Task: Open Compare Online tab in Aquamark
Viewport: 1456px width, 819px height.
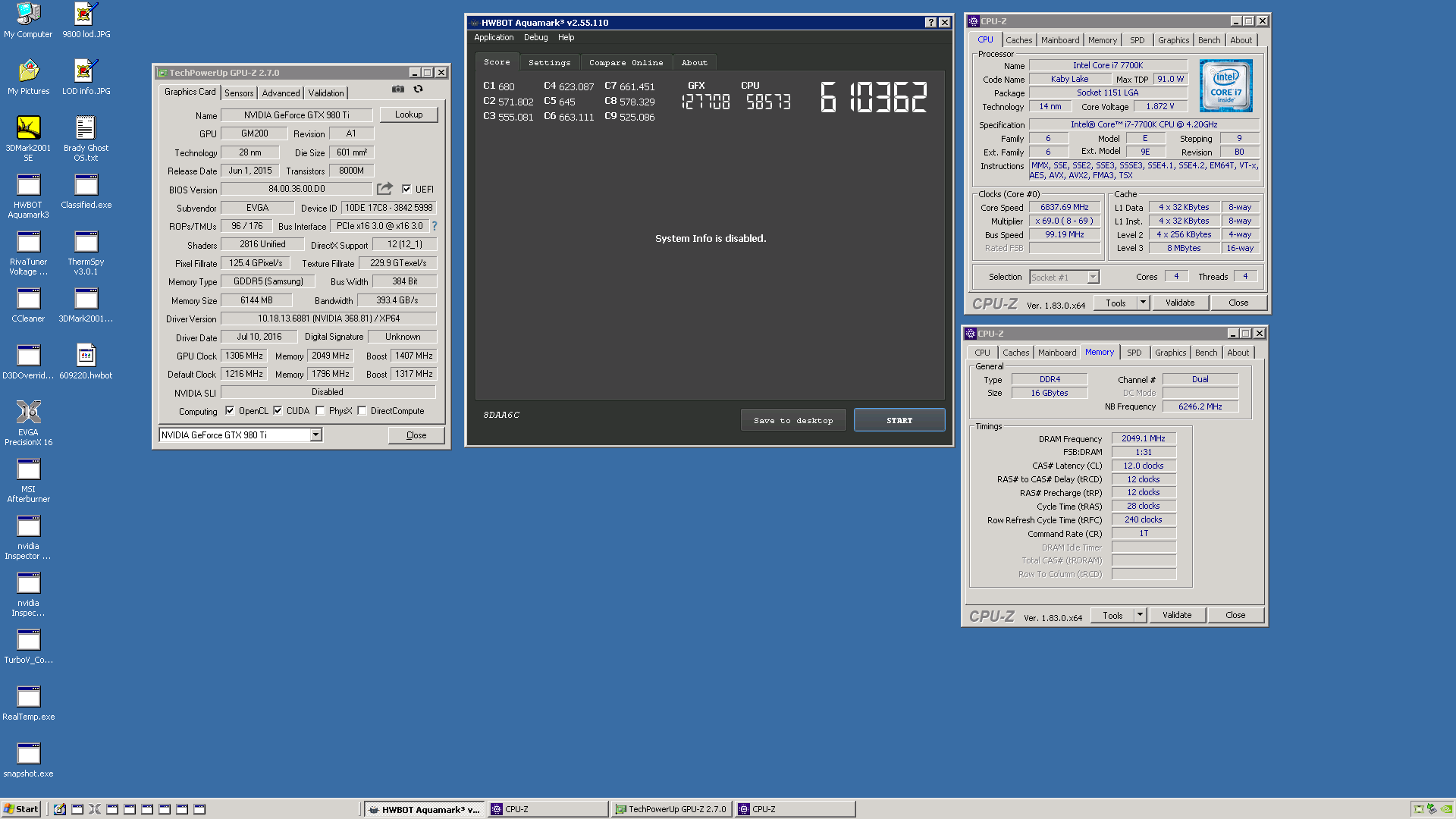Action: (x=626, y=63)
